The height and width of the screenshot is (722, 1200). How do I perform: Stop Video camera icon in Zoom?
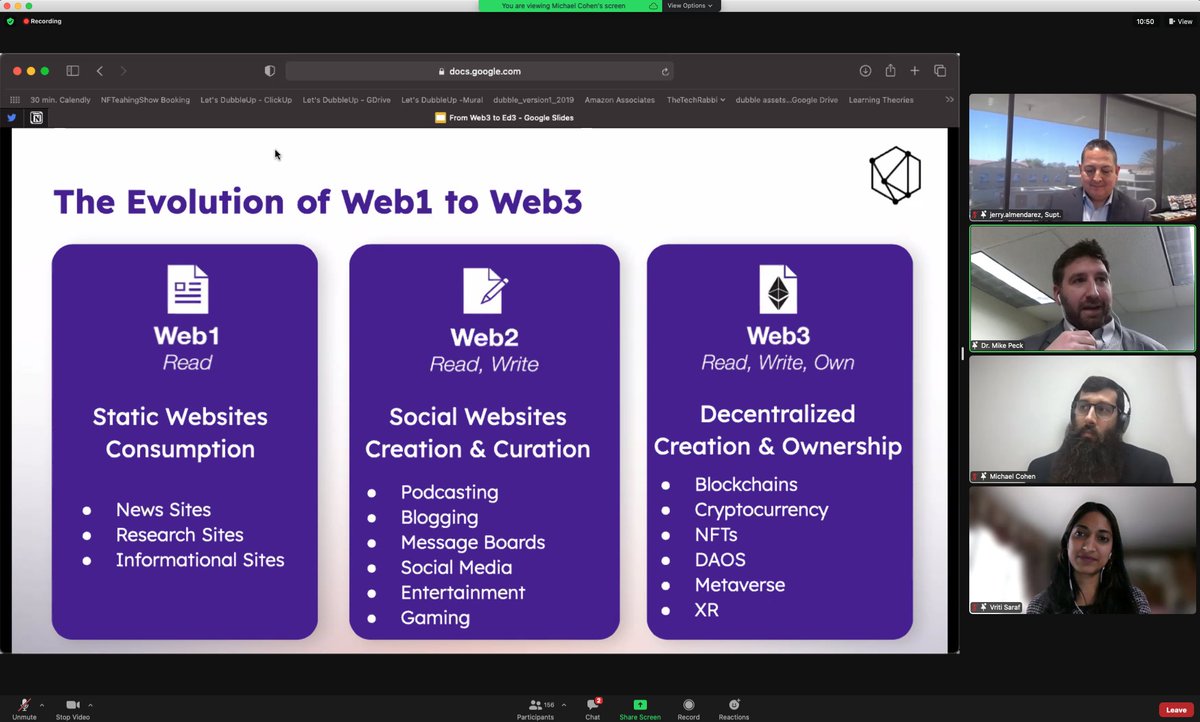(x=72, y=707)
